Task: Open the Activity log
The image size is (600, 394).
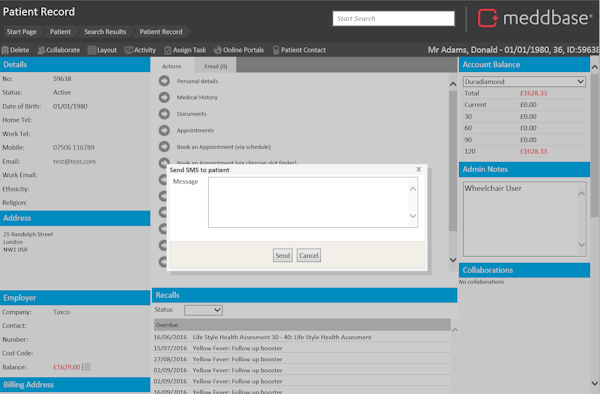Action: click(x=140, y=50)
